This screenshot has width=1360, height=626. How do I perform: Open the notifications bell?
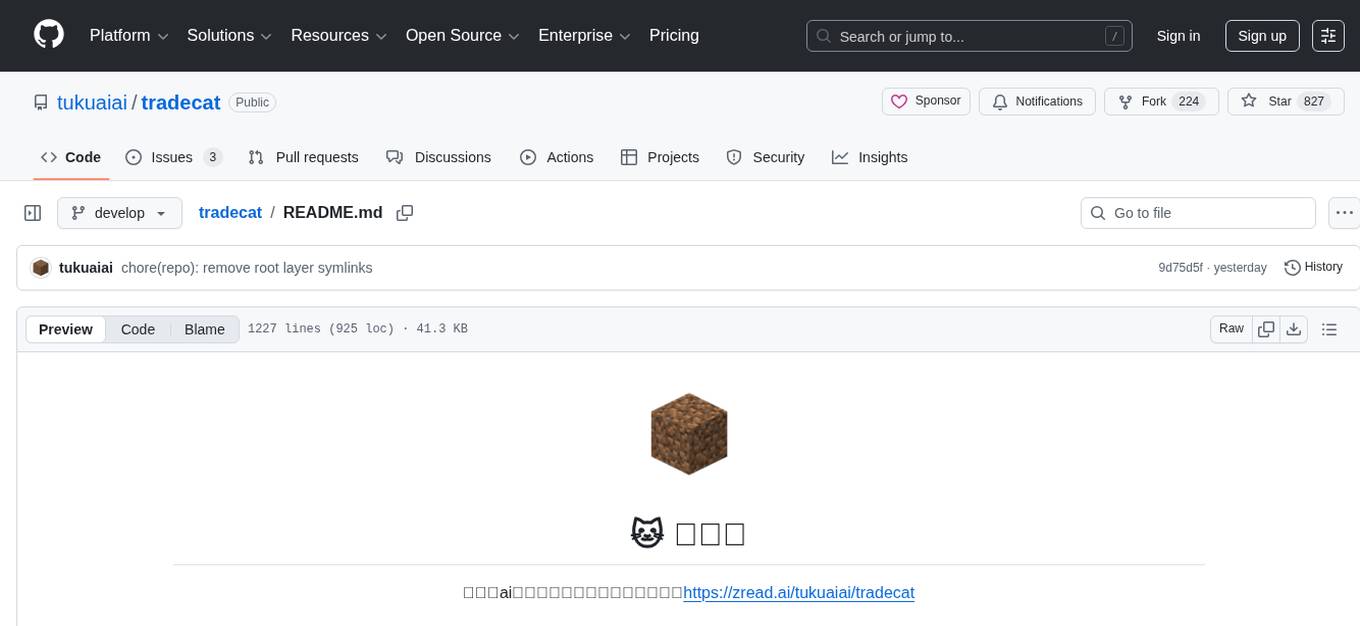1037,101
